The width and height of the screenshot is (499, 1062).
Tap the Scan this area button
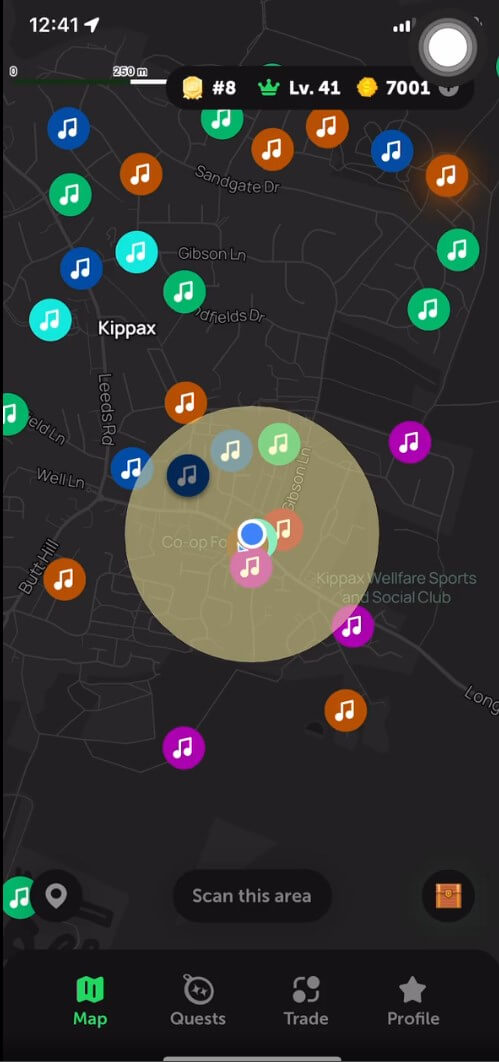(x=252, y=896)
